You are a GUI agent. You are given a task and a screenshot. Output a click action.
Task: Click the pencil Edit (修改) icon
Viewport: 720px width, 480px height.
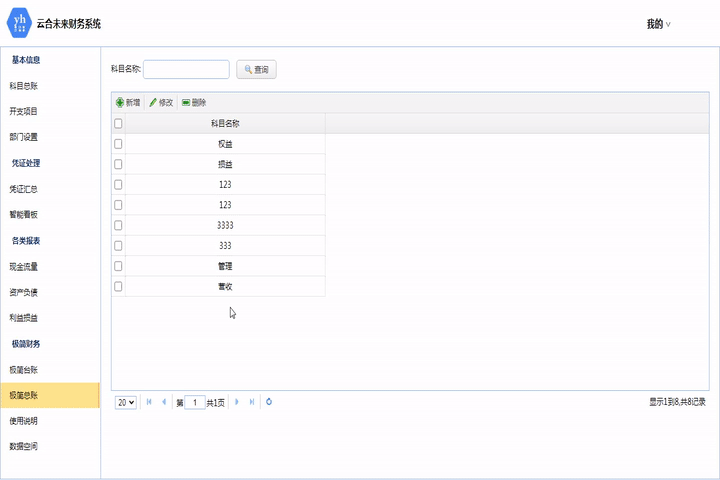tap(153, 103)
